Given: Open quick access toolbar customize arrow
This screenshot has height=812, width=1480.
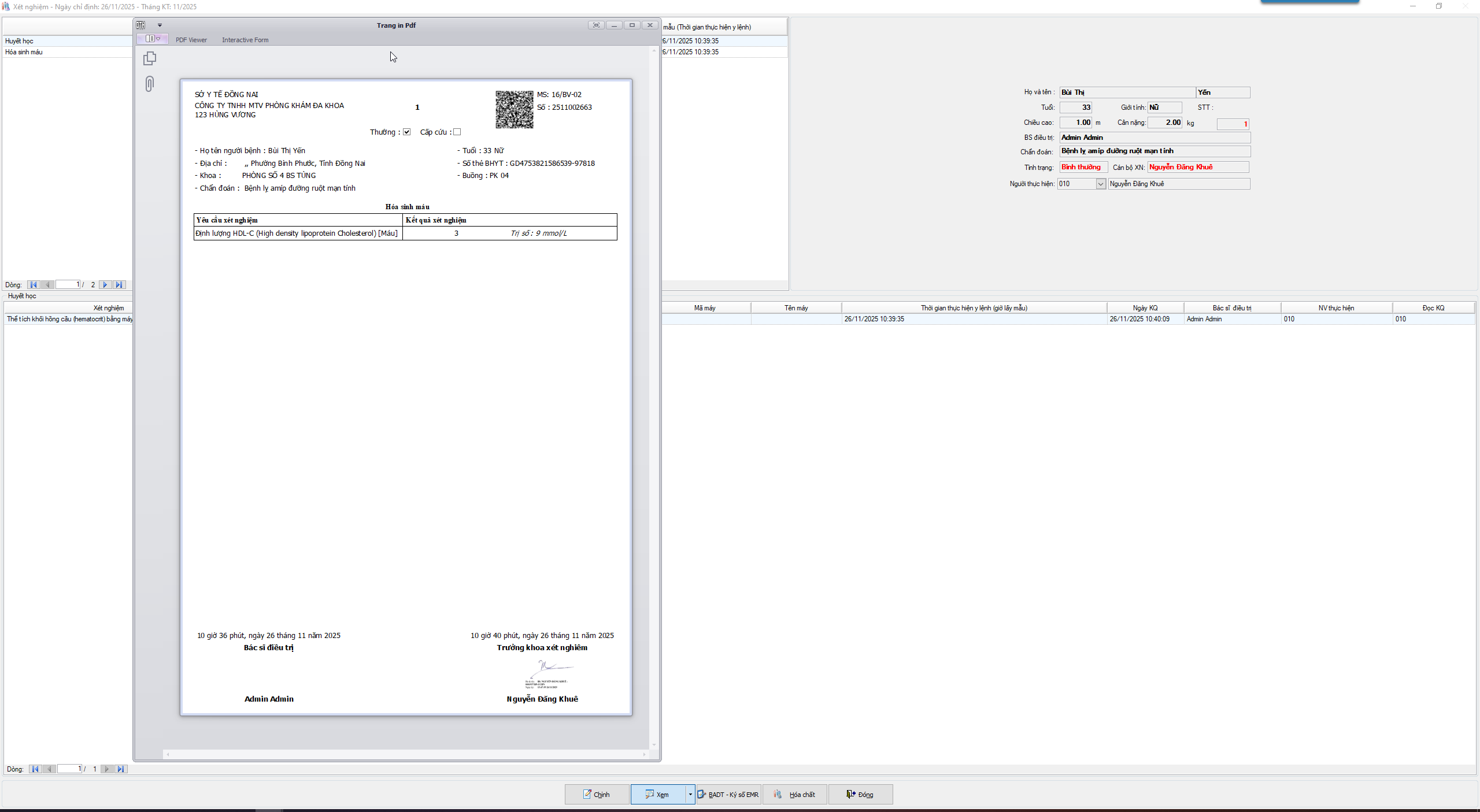Looking at the screenshot, I should [x=160, y=25].
